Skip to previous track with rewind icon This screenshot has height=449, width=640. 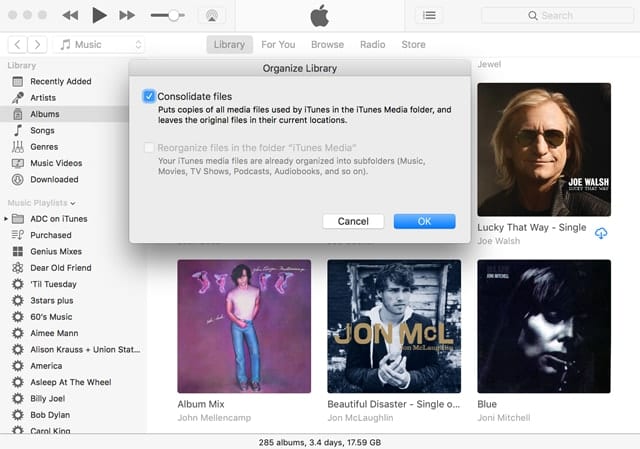tap(70, 15)
